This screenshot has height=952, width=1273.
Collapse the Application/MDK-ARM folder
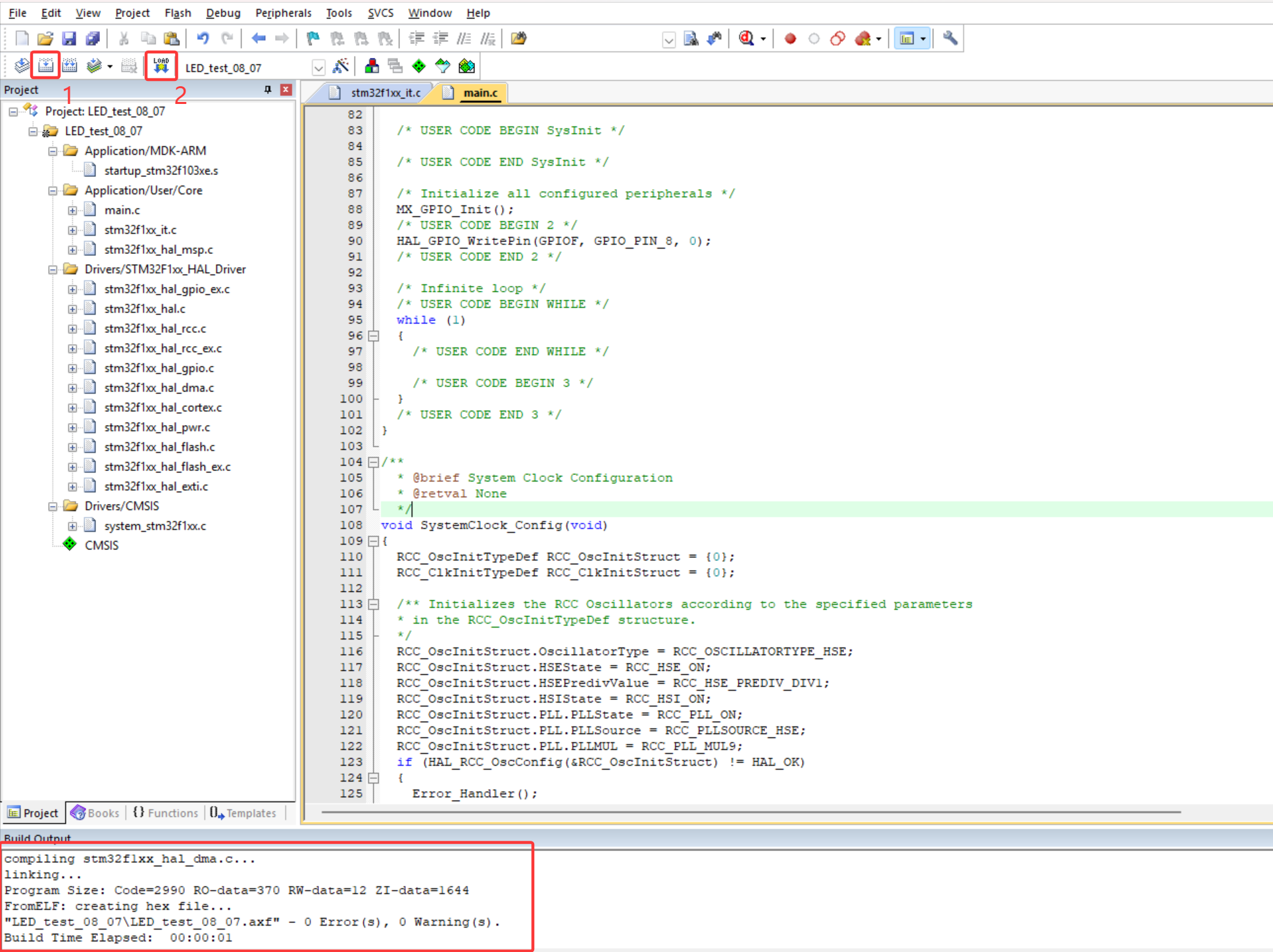pos(53,151)
